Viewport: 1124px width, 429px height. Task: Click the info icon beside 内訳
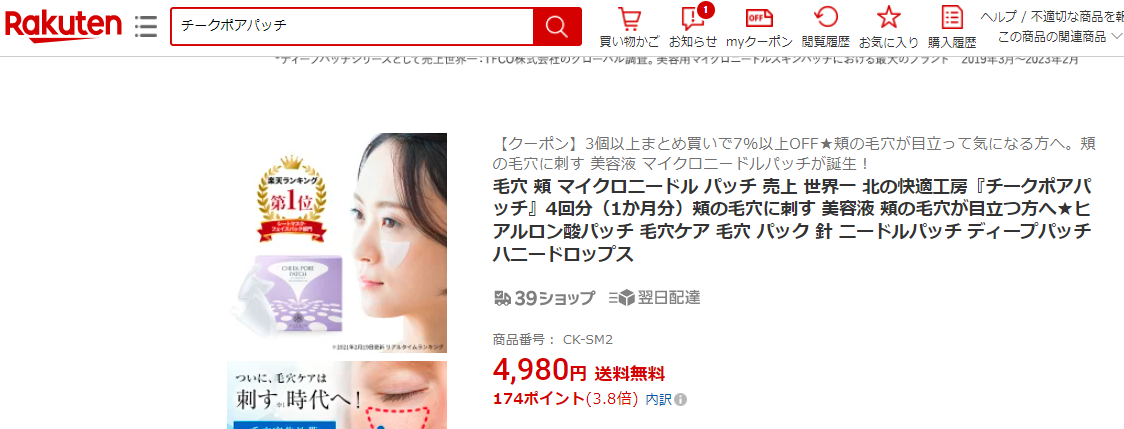click(x=681, y=400)
